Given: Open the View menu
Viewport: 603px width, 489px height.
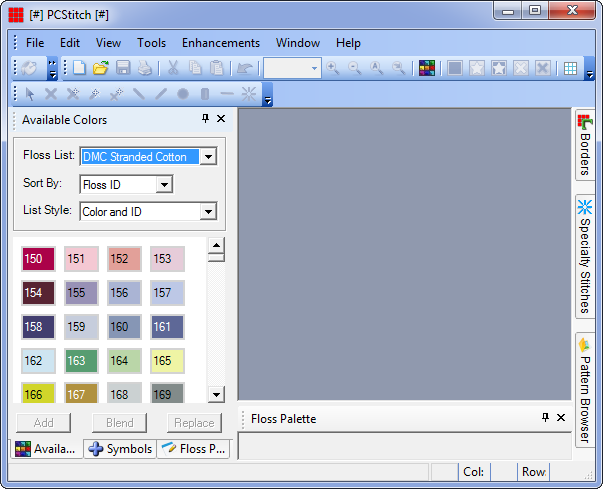Looking at the screenshot, I should tap(108, 43).
